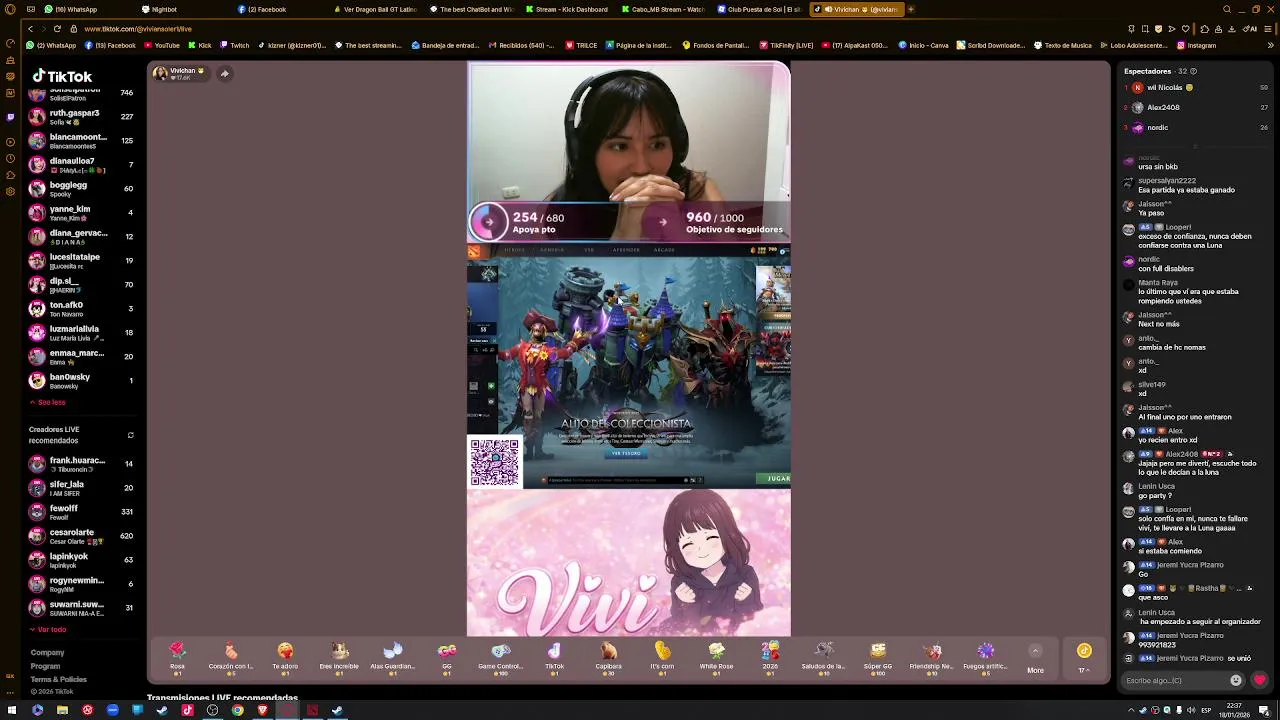Open Twitch bookmark
This screenshot has height=720, width=1280.
coord(234,45)
